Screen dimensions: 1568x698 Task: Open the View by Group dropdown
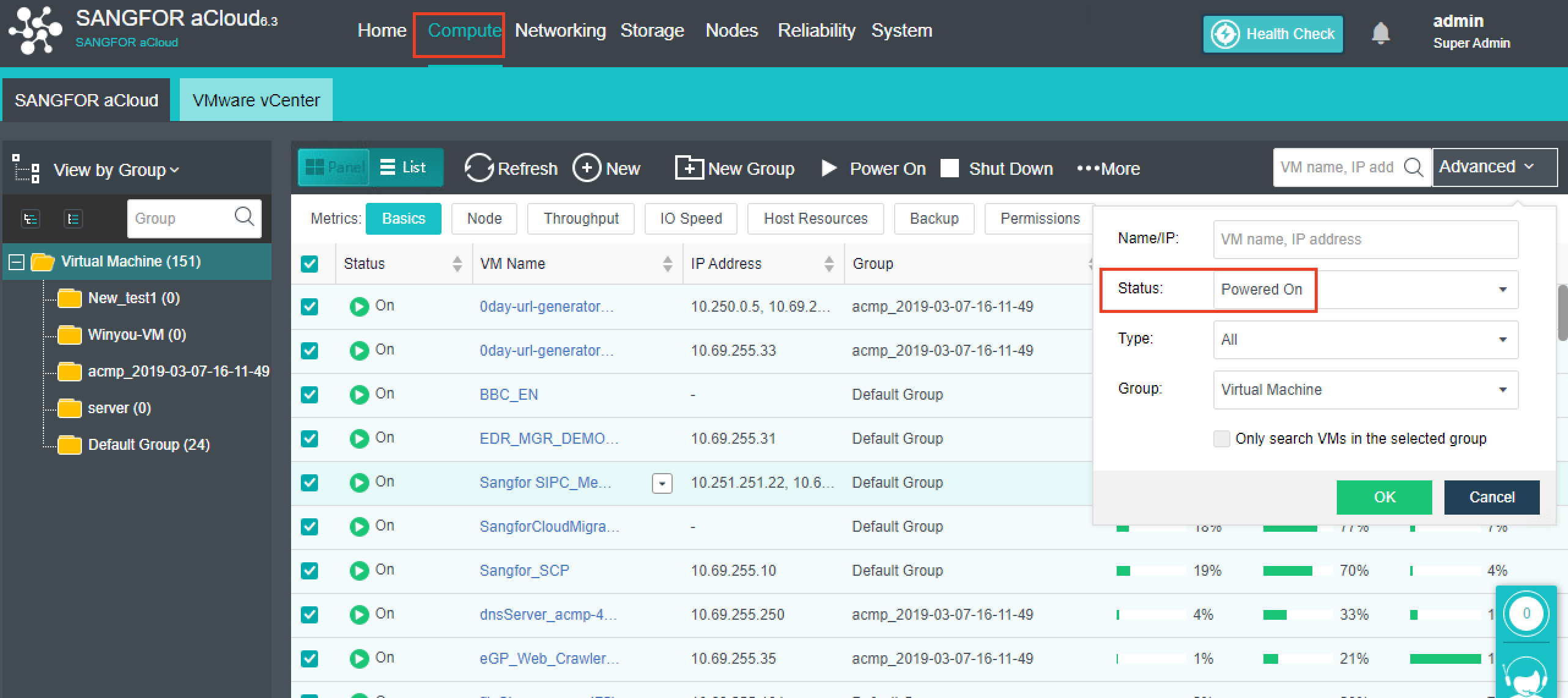point(116,169)
